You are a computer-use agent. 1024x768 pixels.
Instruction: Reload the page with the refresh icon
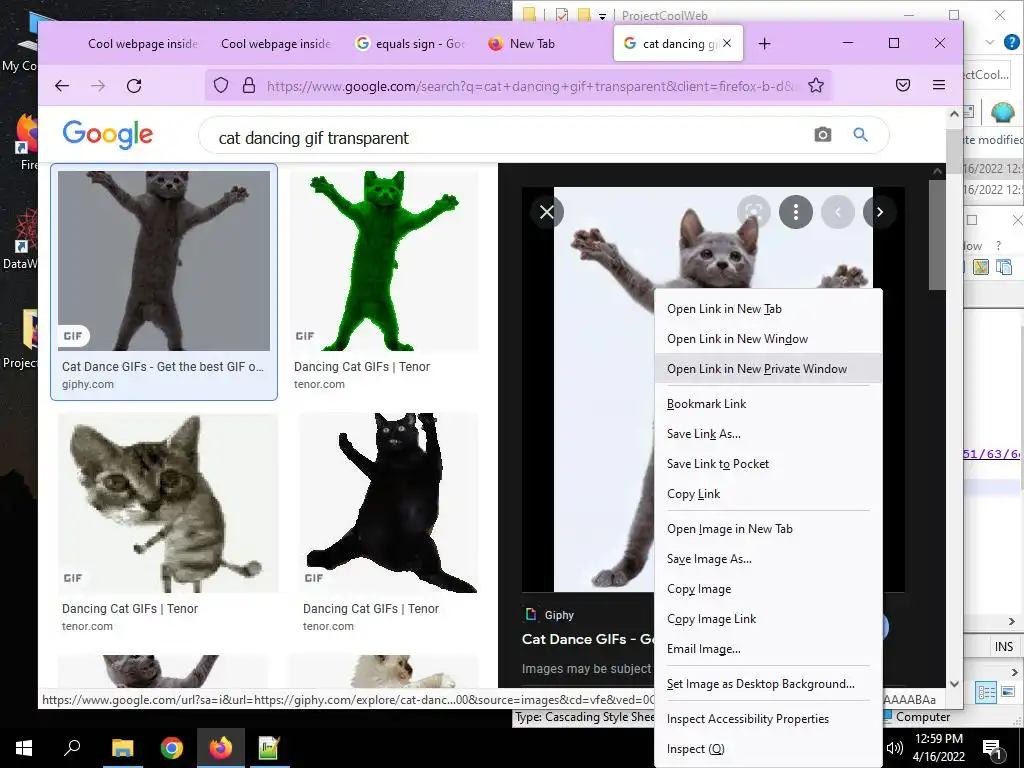[x=134, y=86]
